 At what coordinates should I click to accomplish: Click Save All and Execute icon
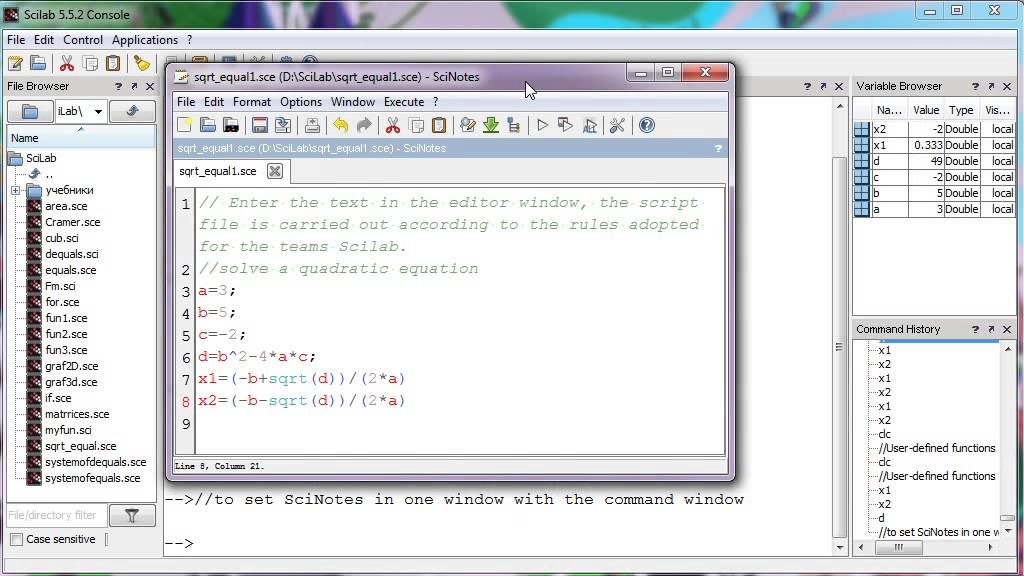point(589,125)
